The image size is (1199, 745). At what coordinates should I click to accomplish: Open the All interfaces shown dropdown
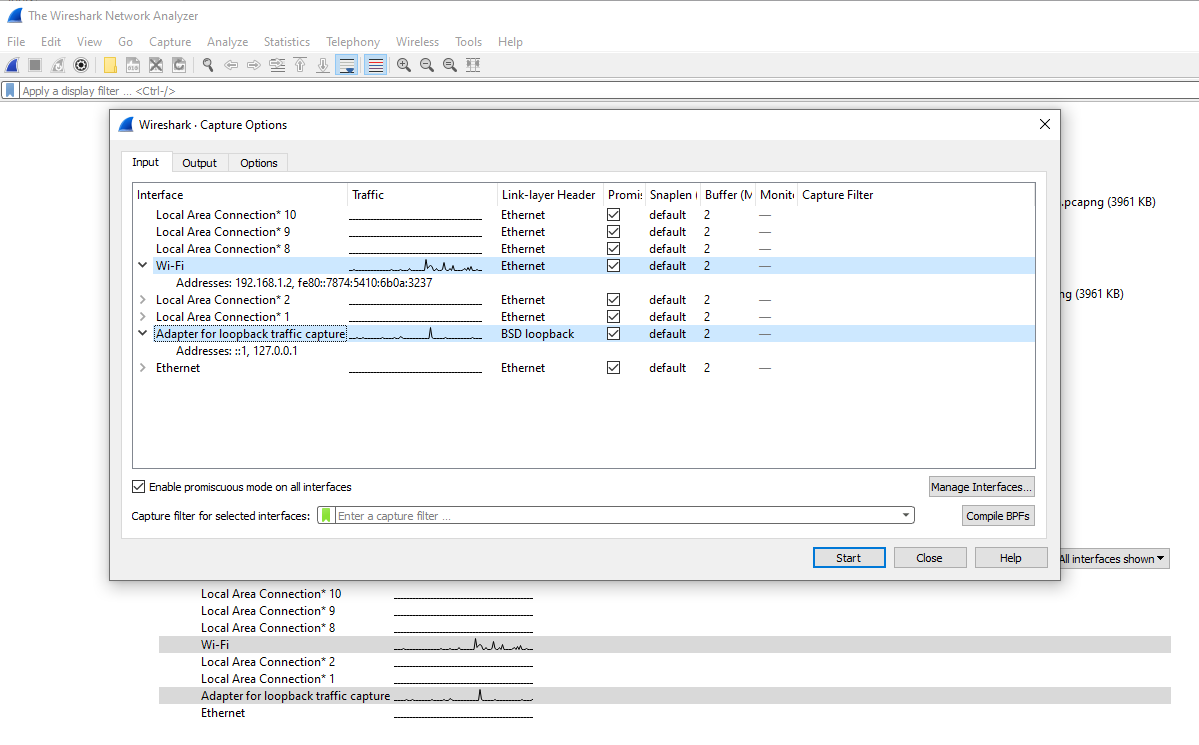click(1113, 558)
